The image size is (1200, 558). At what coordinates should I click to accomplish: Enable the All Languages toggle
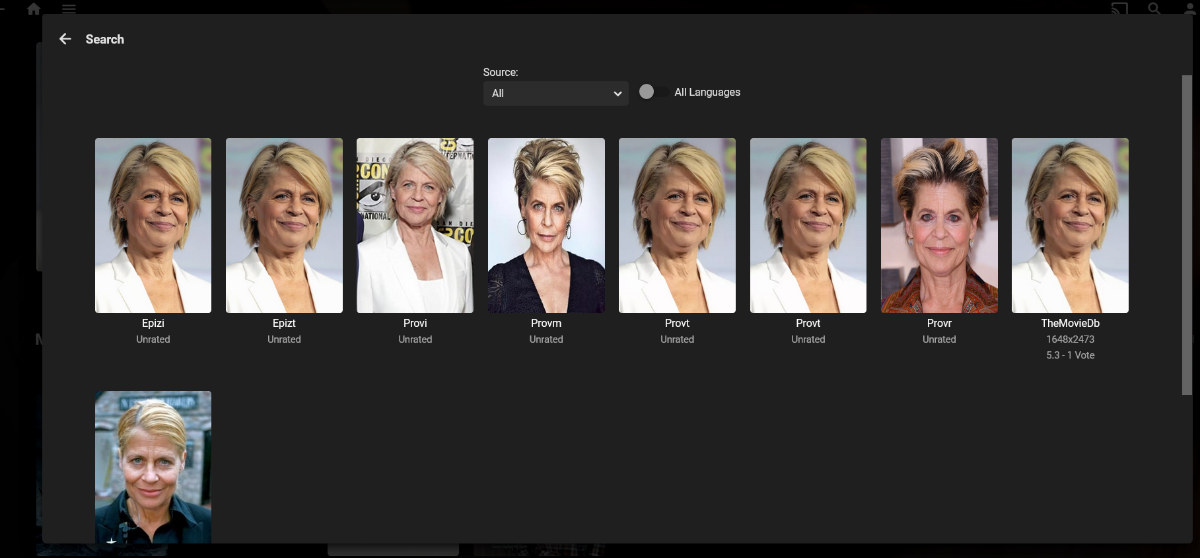point(653,92)
